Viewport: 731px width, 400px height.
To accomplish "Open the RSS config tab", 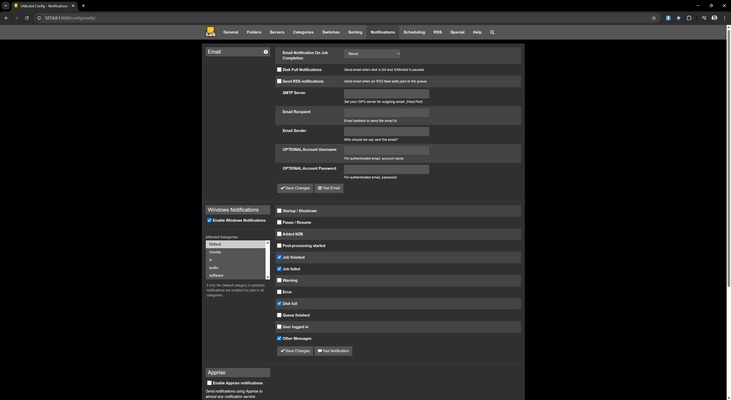I will point(438,32).
